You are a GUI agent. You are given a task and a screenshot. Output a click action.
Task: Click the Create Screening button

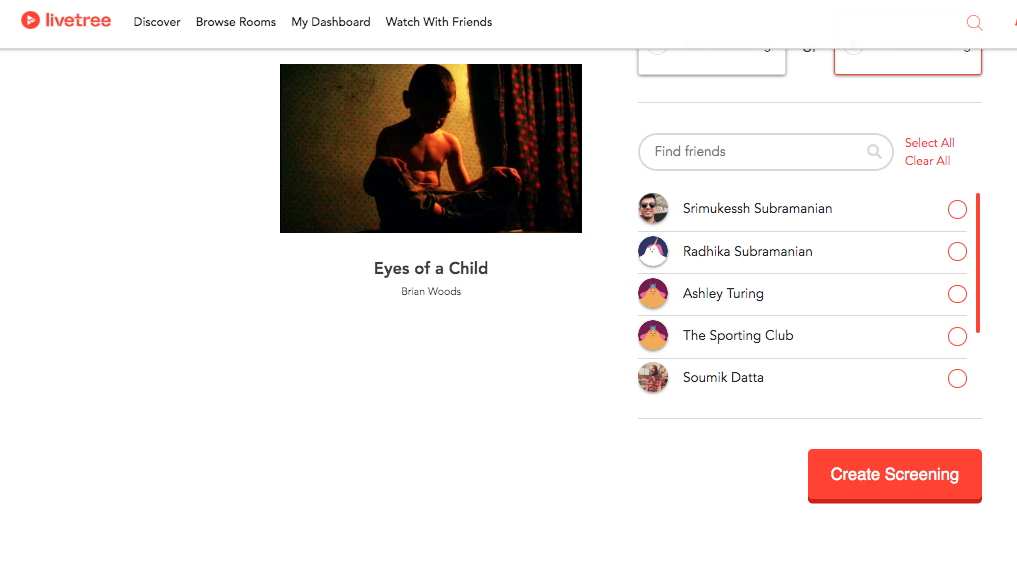[x=894, y=476]
